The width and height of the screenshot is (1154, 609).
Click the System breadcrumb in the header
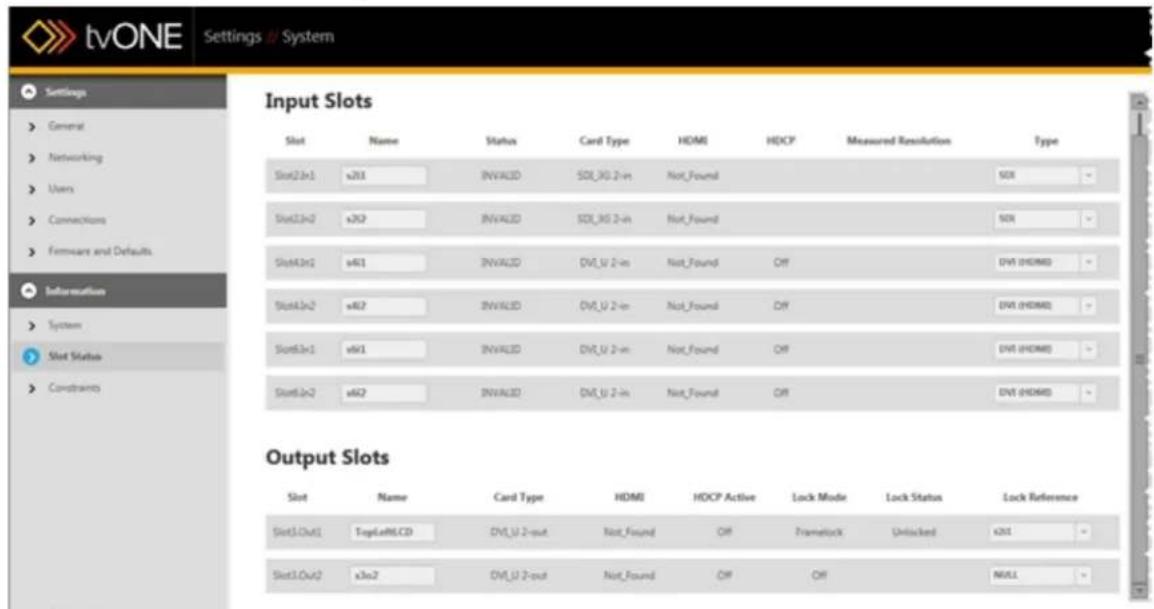pos(308,36)
